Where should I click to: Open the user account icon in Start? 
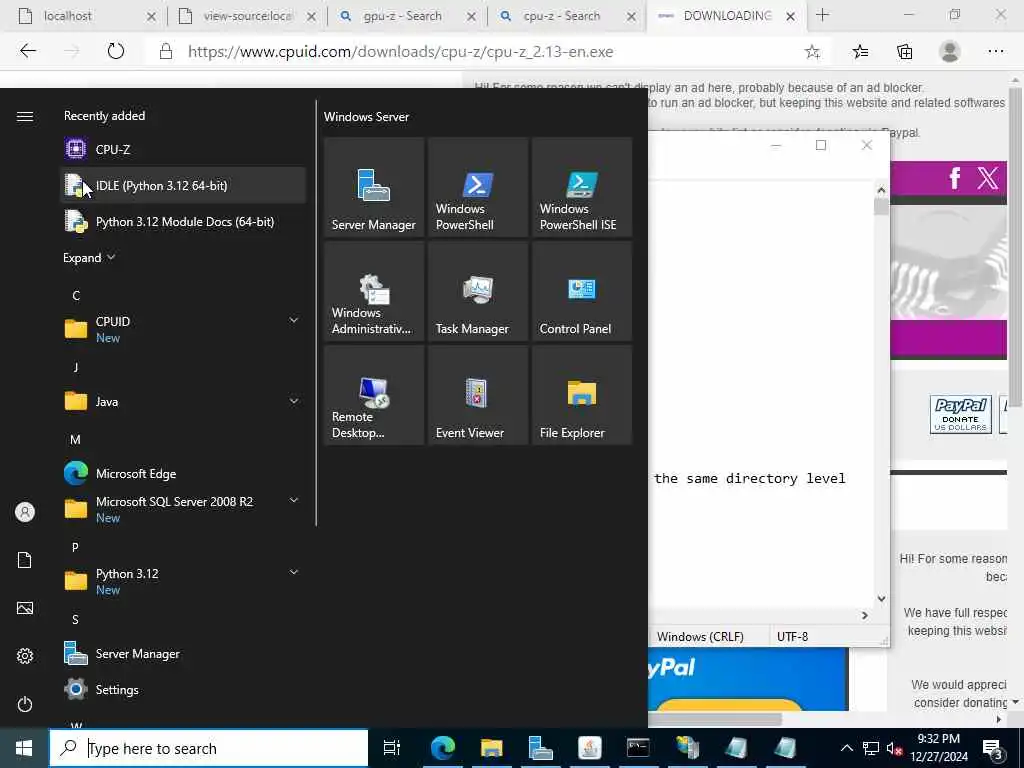[25, 512]
